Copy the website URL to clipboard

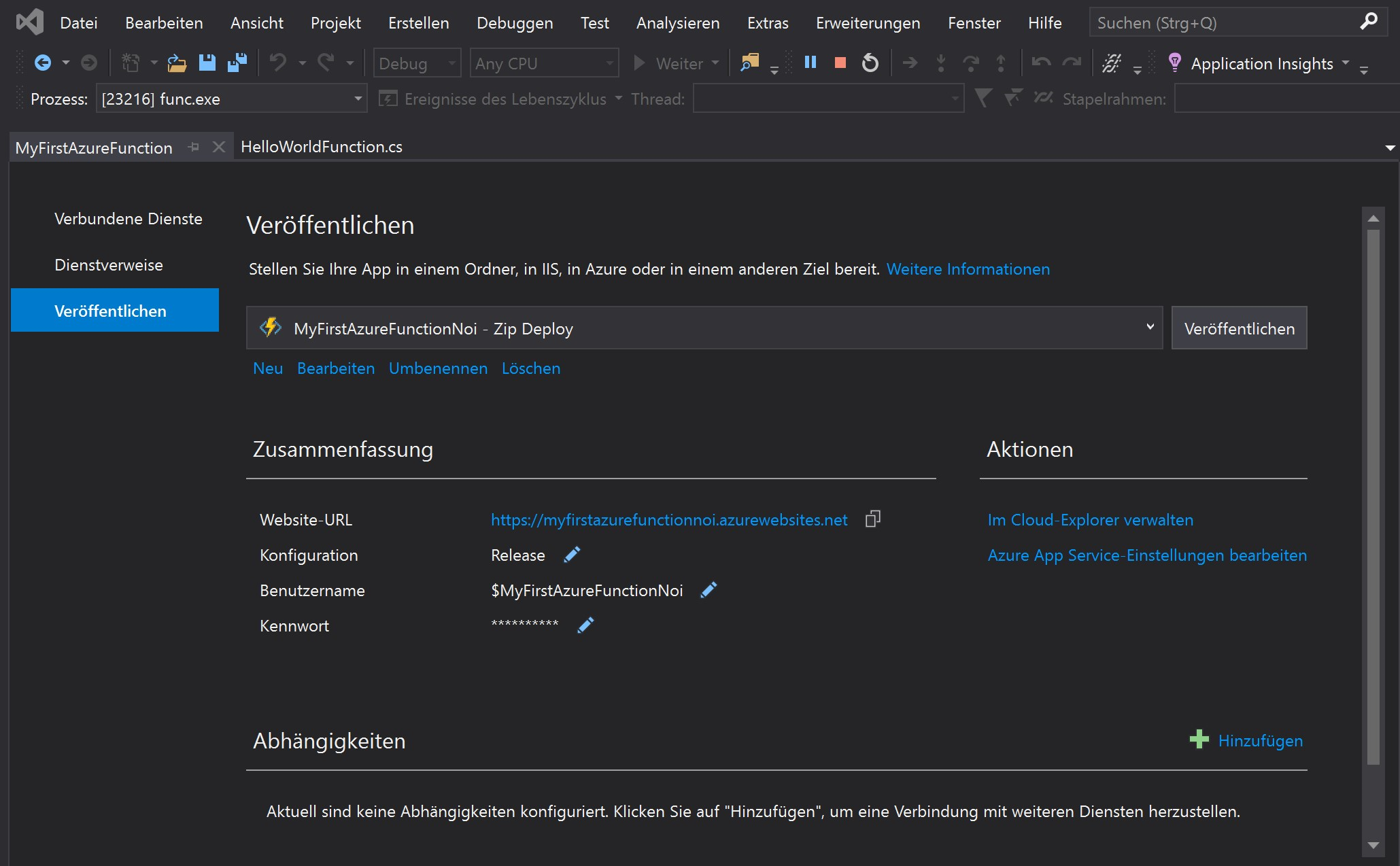[x=872, y=519]
